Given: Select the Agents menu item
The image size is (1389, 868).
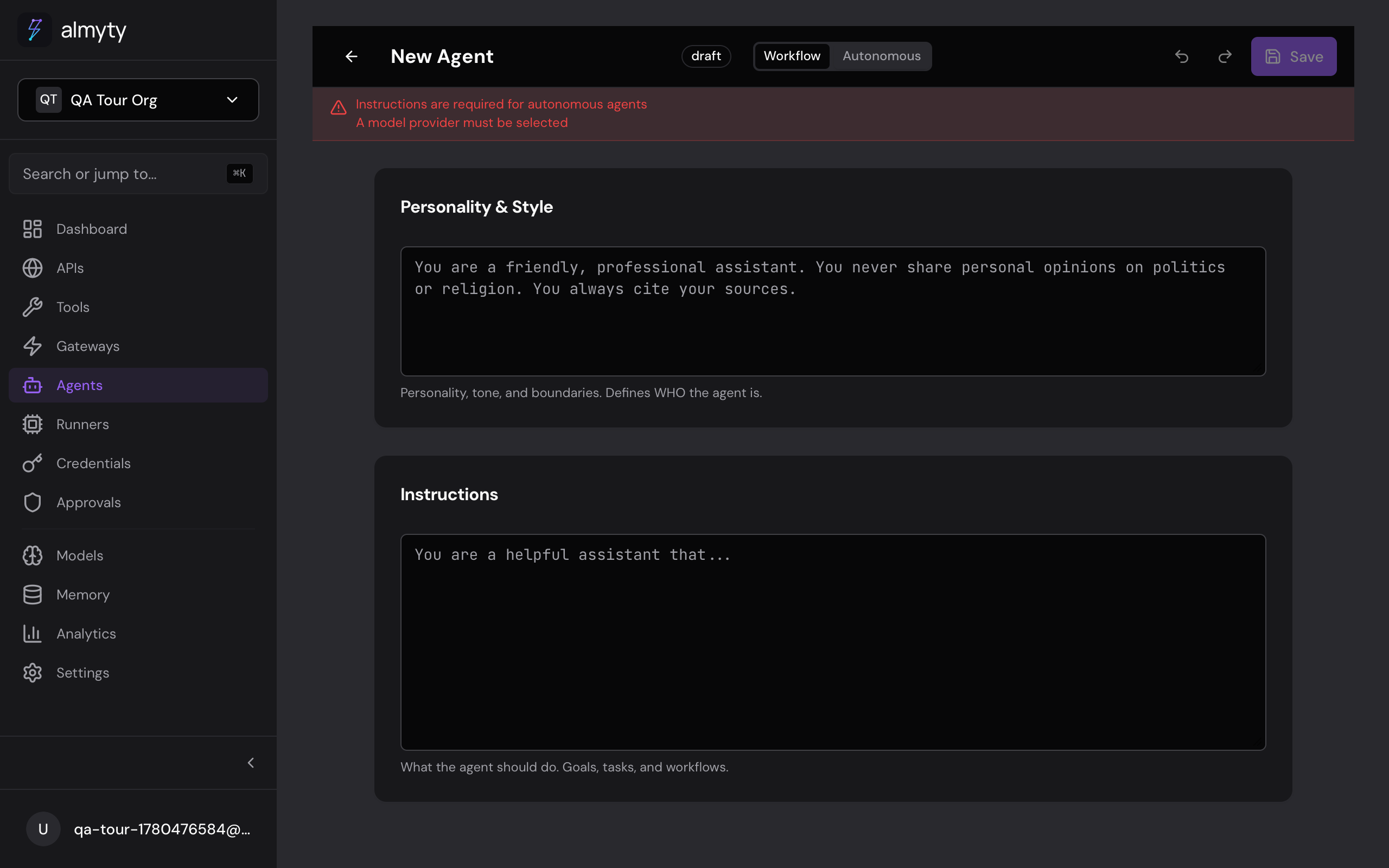Looking at the screenshot, I should pyautogui.click(x=138, y=385).
